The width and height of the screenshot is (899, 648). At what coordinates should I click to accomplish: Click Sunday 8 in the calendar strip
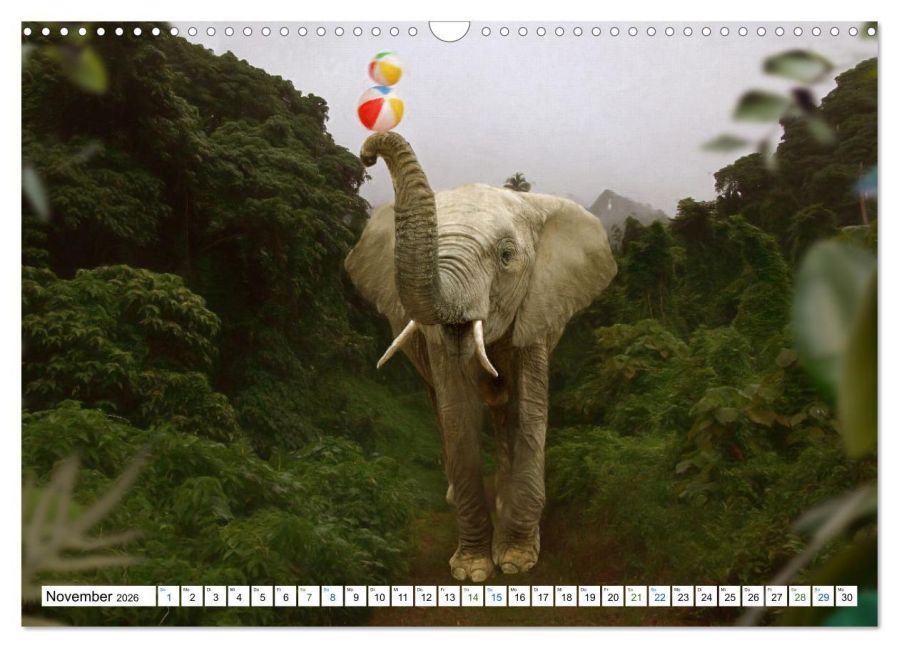tap(332, 597)
